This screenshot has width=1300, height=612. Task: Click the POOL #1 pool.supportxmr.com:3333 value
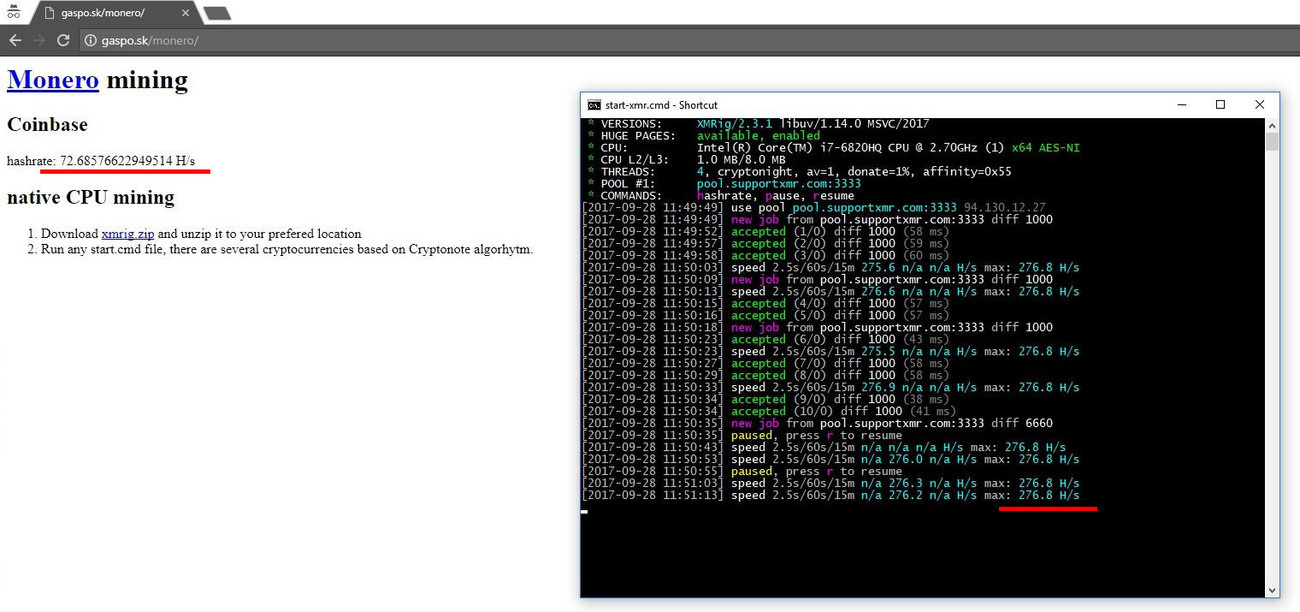[x=779, y=184]
